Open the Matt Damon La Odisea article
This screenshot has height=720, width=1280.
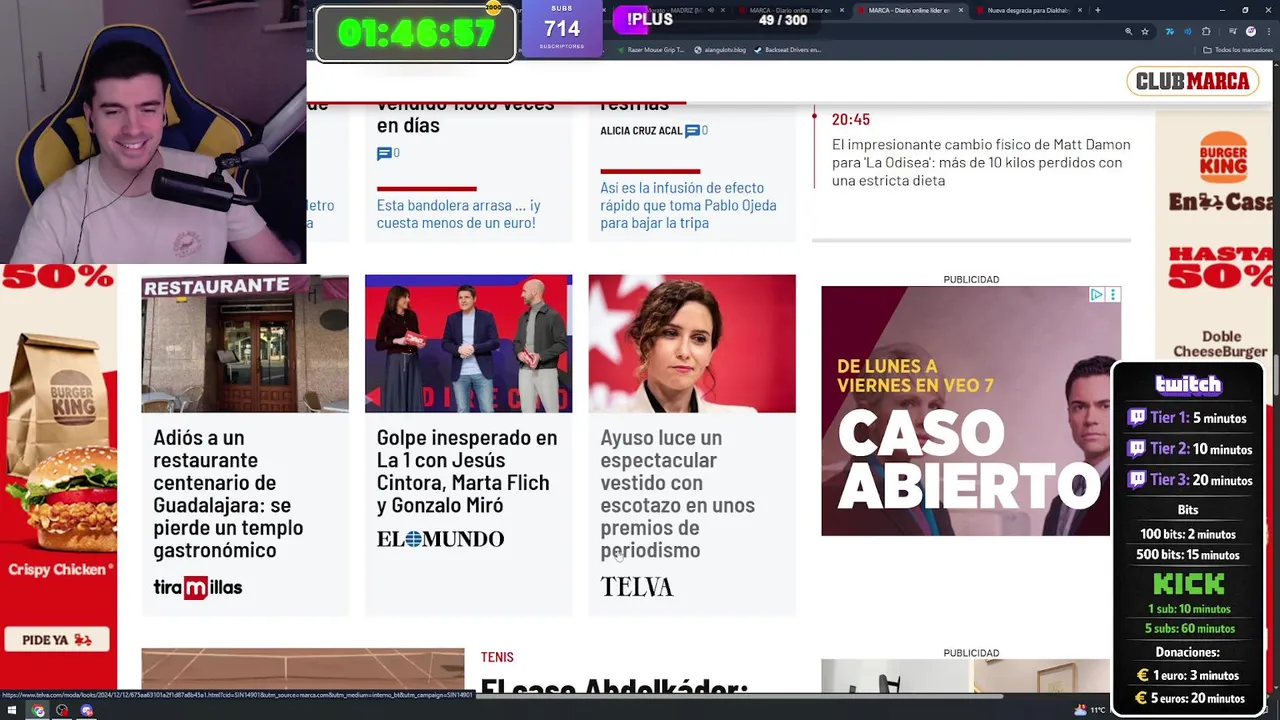pyautogui.click(x=981, y=162)
